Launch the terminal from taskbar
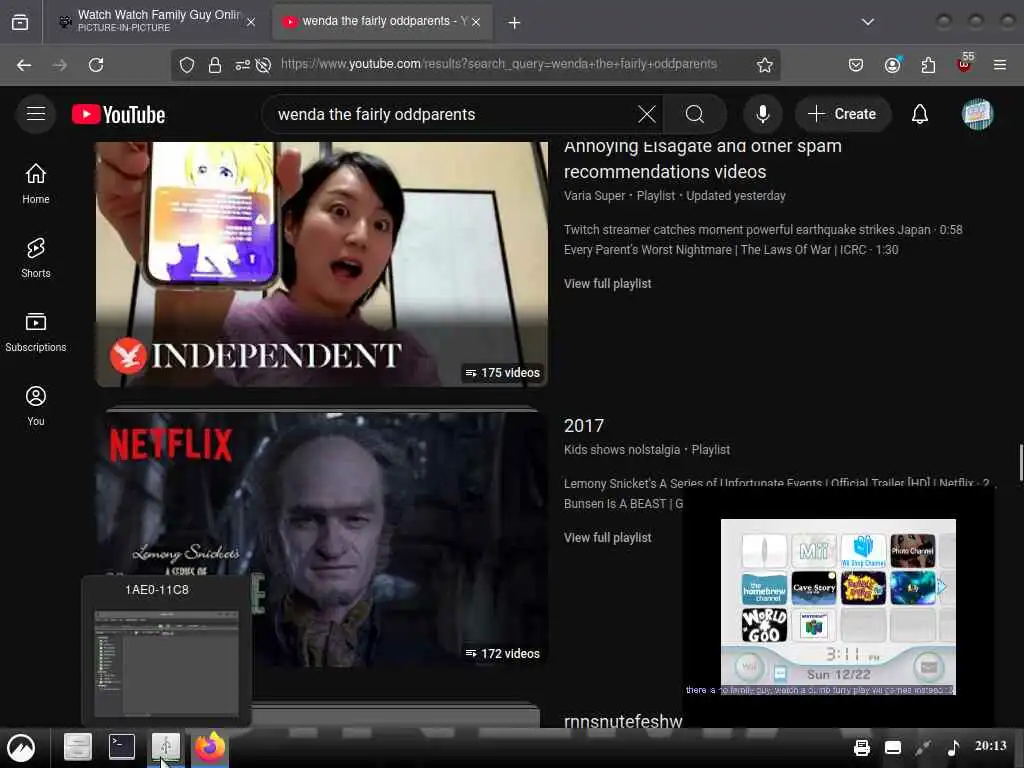Screen dimensions: 1024x768 coord(121,746)
